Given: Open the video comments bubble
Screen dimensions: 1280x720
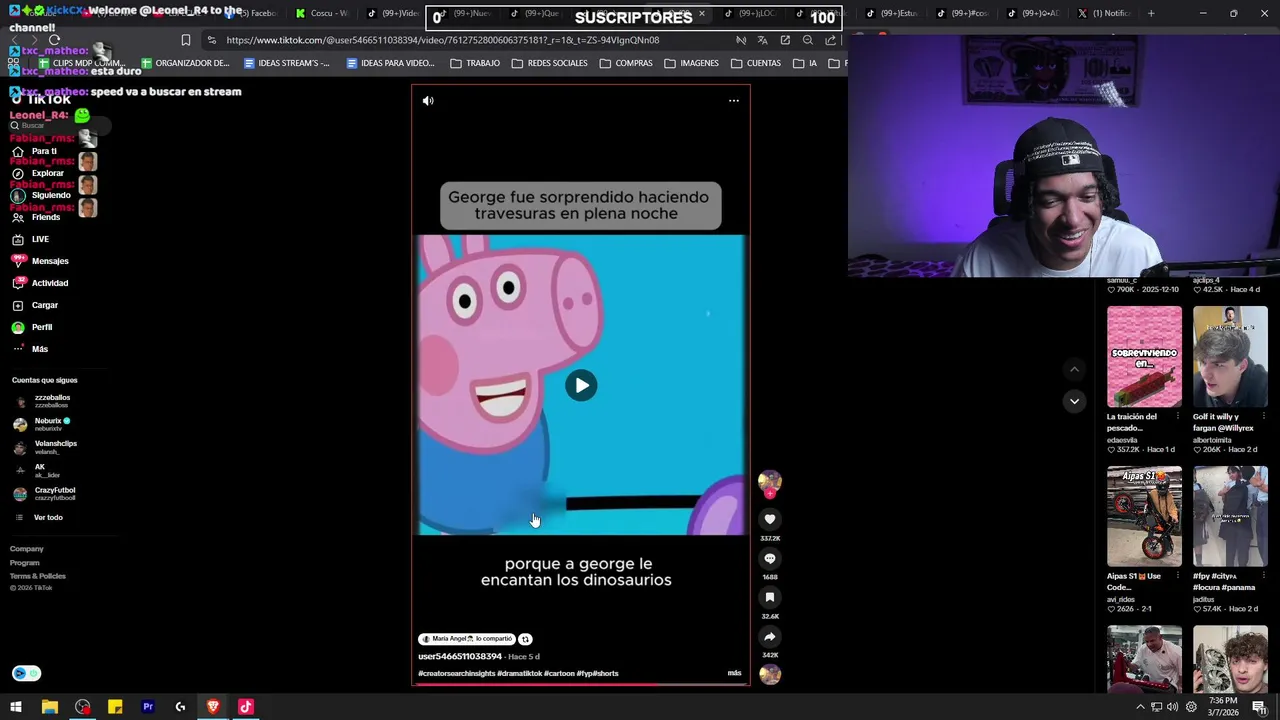Looking at the screenshot, I should (770, 558).
